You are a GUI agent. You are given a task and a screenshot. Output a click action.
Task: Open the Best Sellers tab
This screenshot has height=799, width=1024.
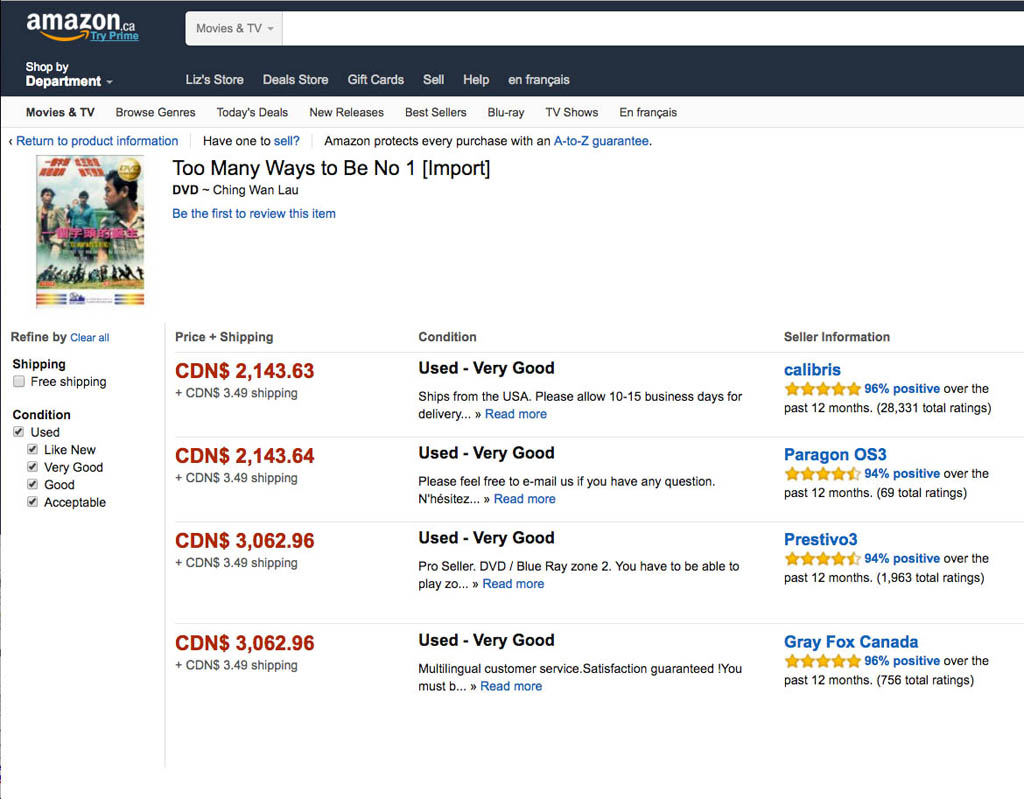436,112
